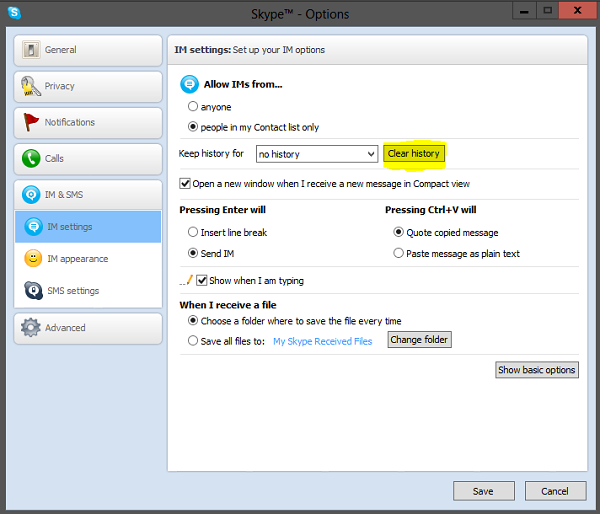
Task: Select Save all files to option
Action: coord(193,341)
